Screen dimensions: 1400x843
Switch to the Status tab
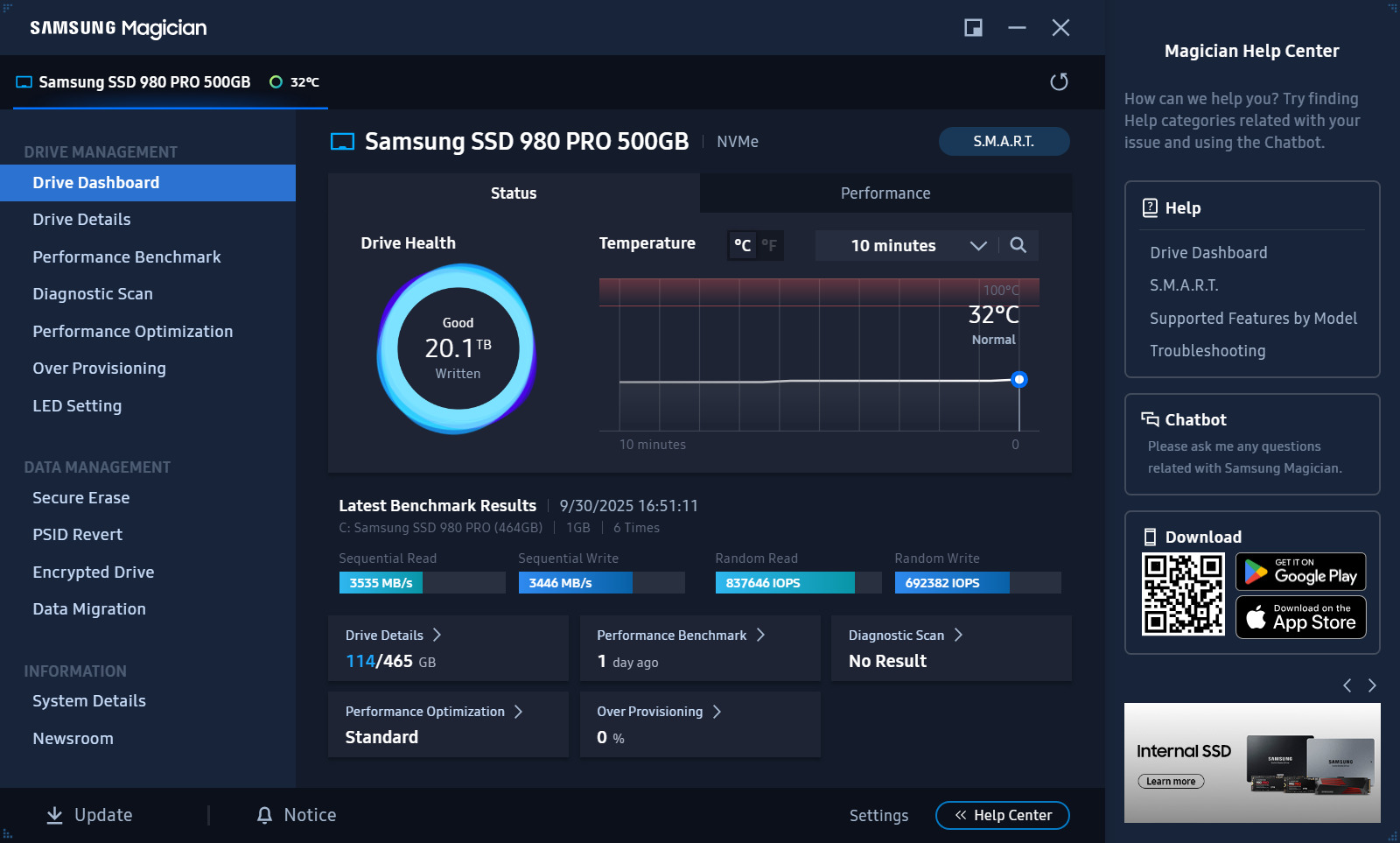[514, 193]
